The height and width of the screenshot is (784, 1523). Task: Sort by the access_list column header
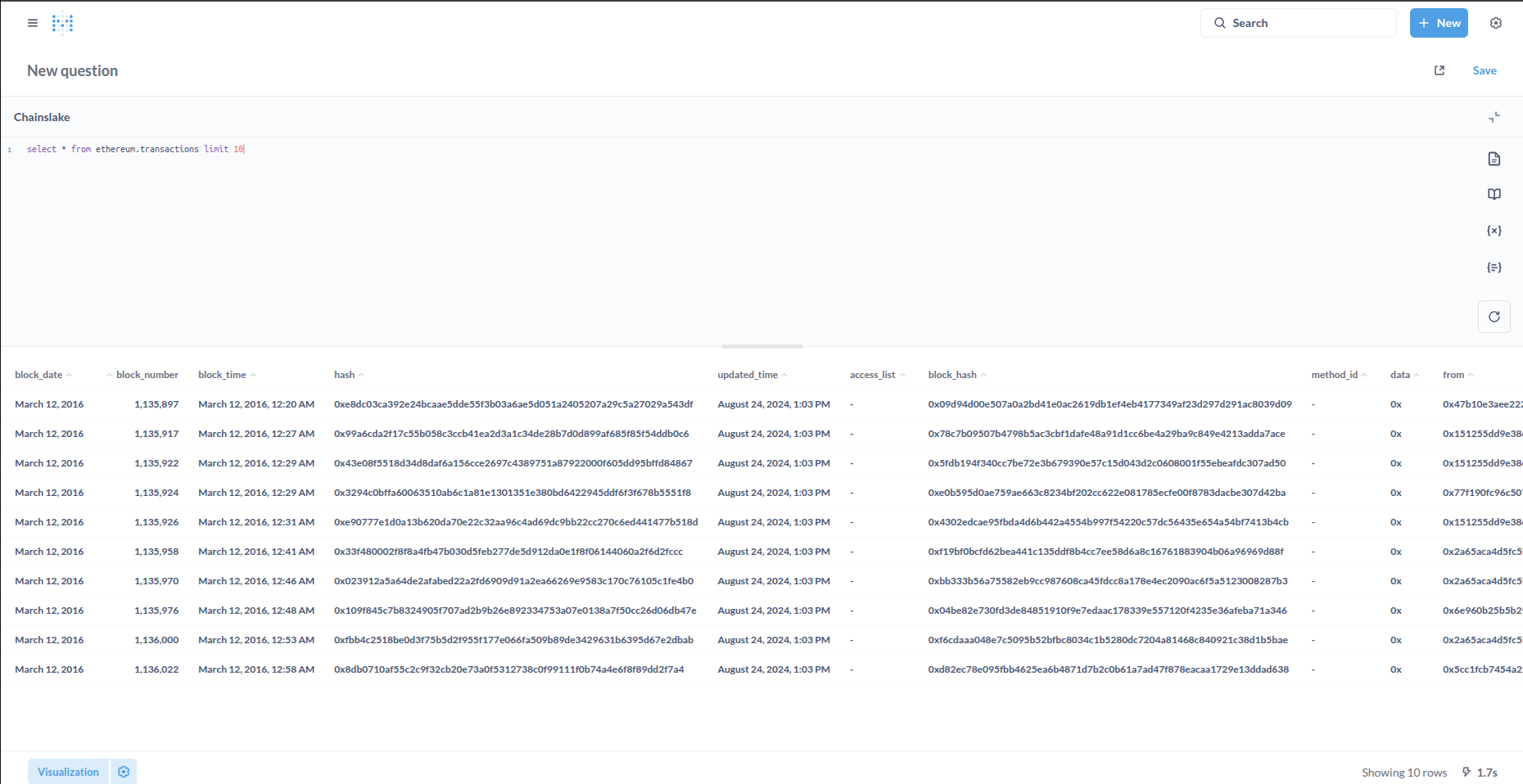(x=872, y=375)
